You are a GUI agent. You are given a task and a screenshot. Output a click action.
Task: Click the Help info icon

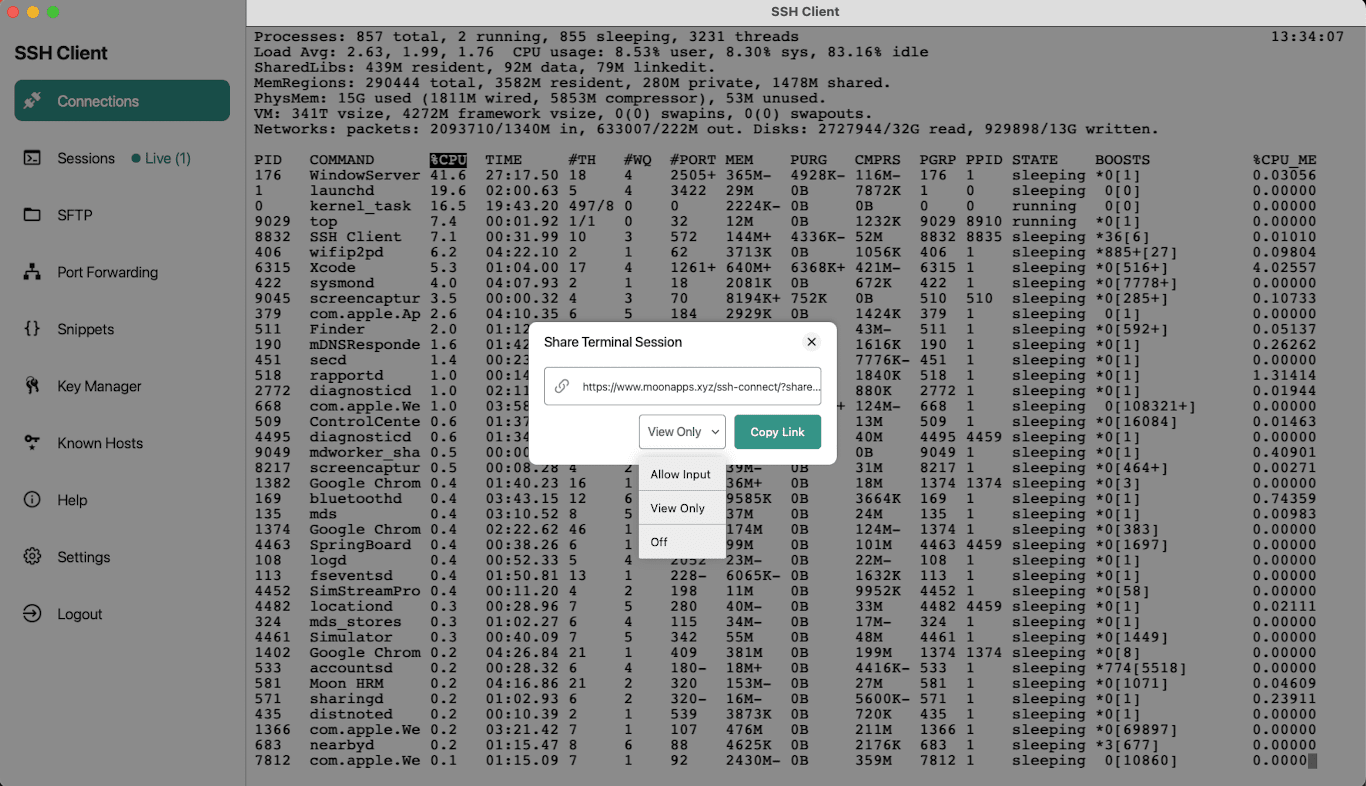[x=32, y=500]
